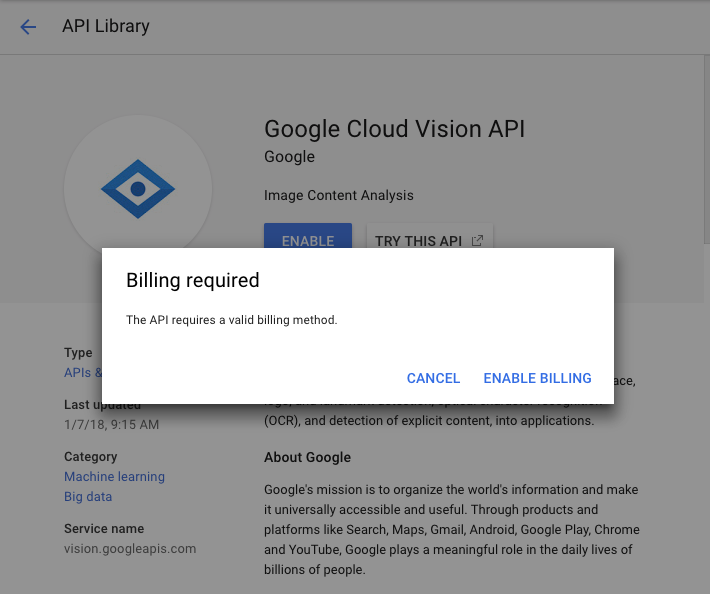Viewport: 710px width, 594px height.
Task: Click the Category label
Action: click(x=91, y=456)
